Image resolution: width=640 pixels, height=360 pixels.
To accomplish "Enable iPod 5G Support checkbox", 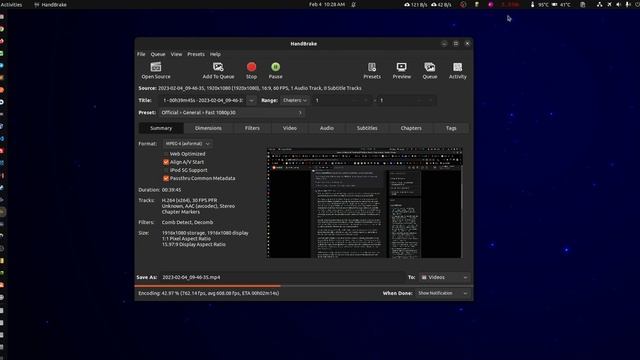I will (x=166, y=170).
